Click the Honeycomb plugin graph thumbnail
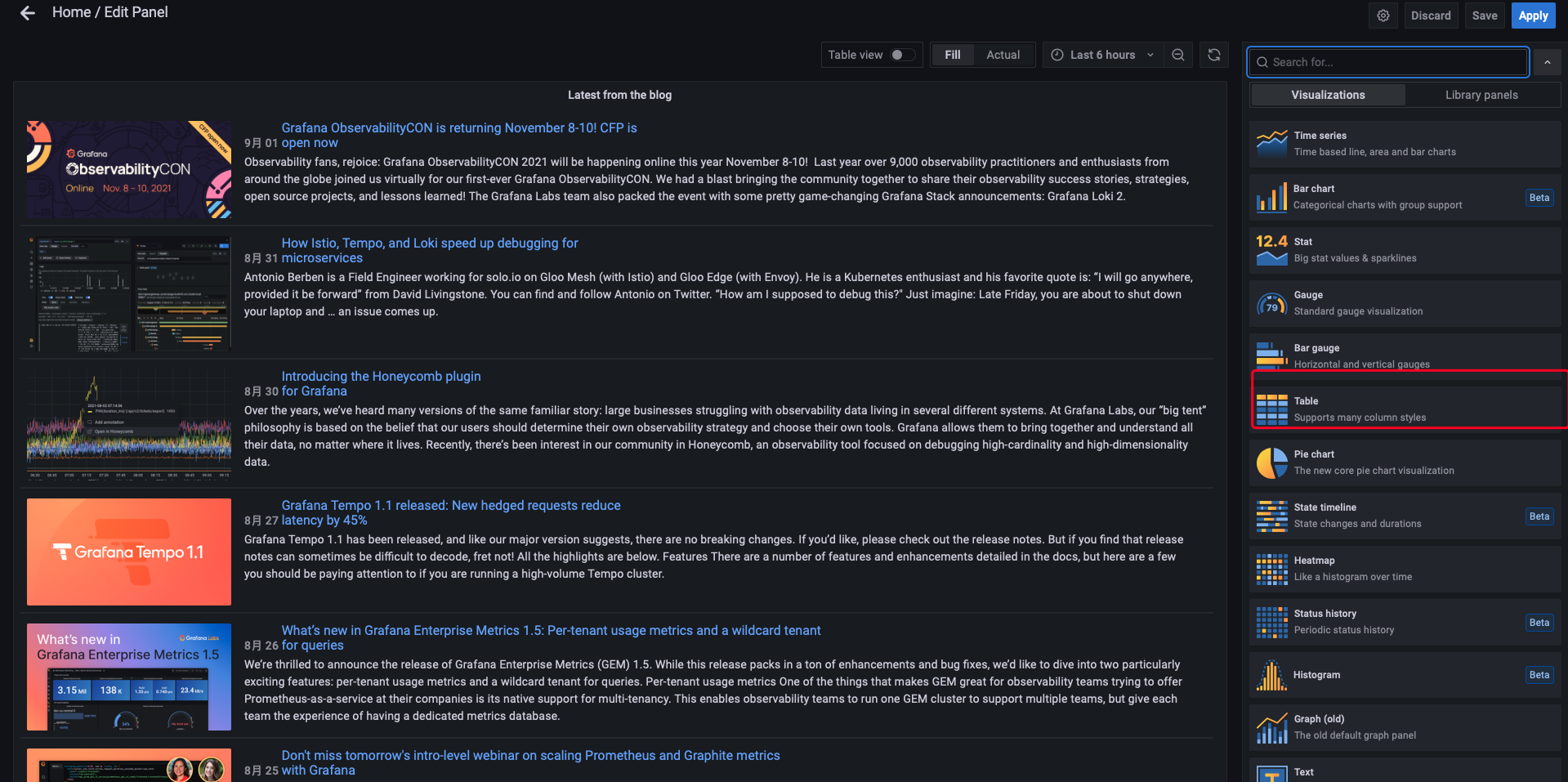 tap(129, 423)
